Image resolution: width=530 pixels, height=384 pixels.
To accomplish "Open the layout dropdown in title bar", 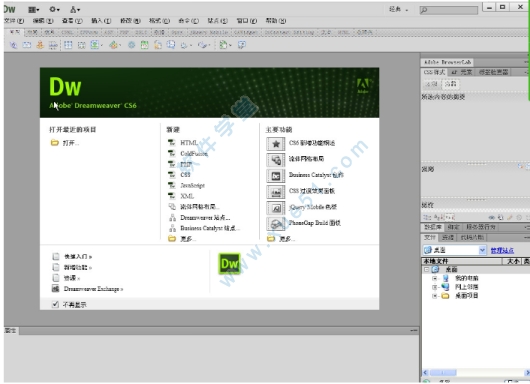I will [33, 9].
